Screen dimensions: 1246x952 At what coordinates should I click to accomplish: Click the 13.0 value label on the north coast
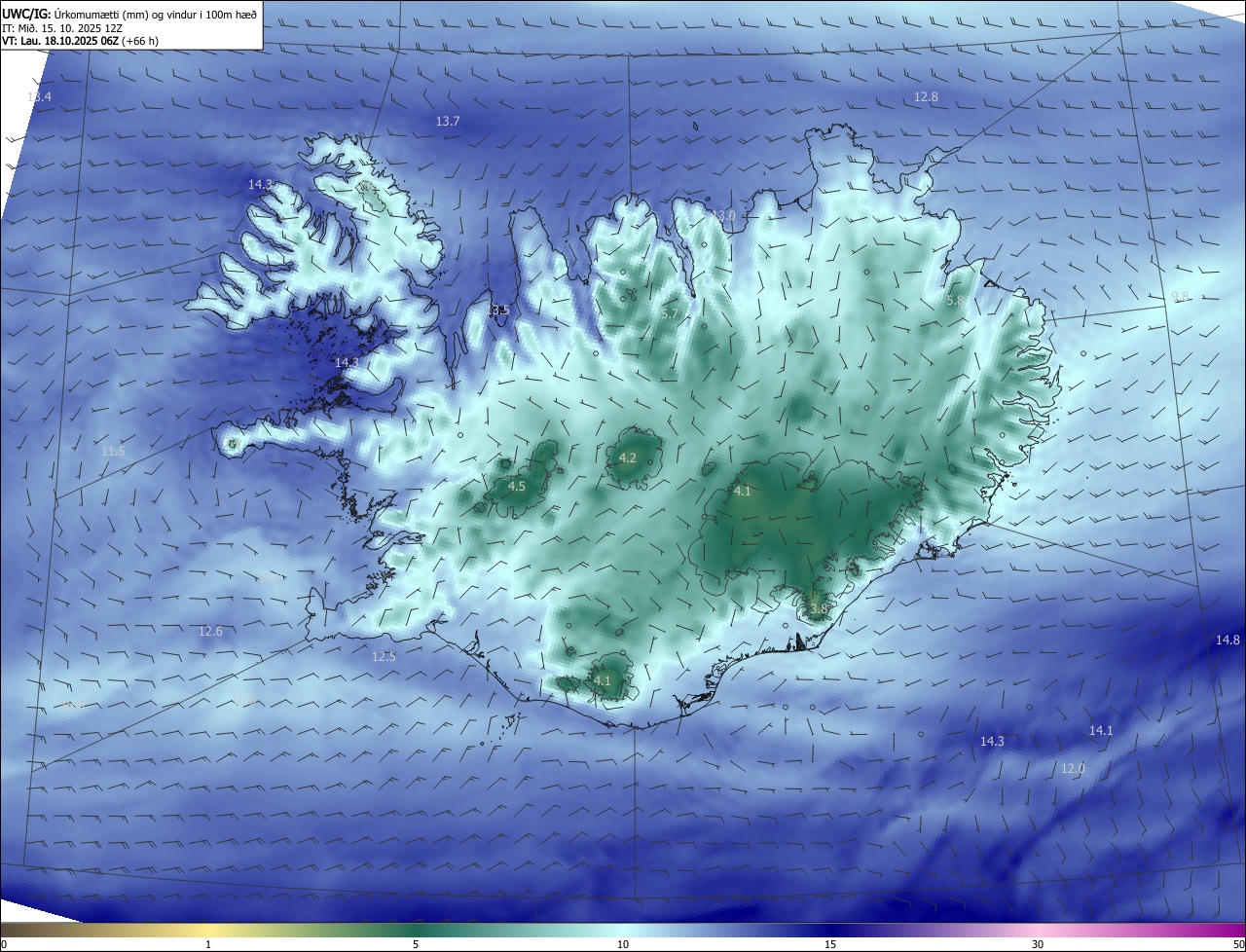[x=723, y=215]
